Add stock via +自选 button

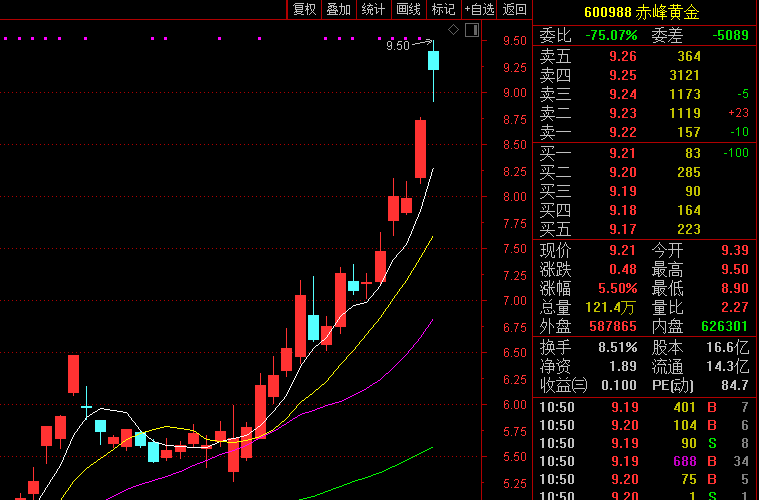point(479,9)
